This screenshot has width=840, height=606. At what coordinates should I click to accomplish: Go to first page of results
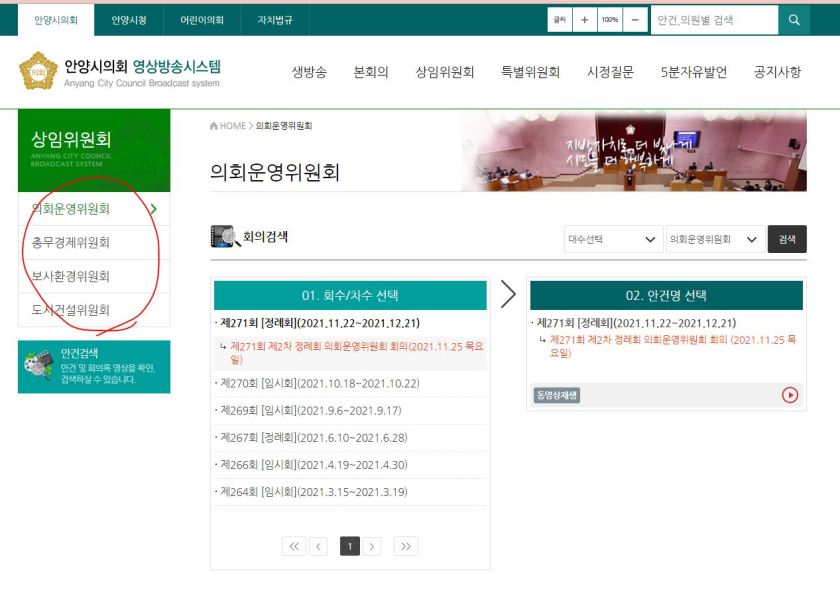tap(294, 546)
